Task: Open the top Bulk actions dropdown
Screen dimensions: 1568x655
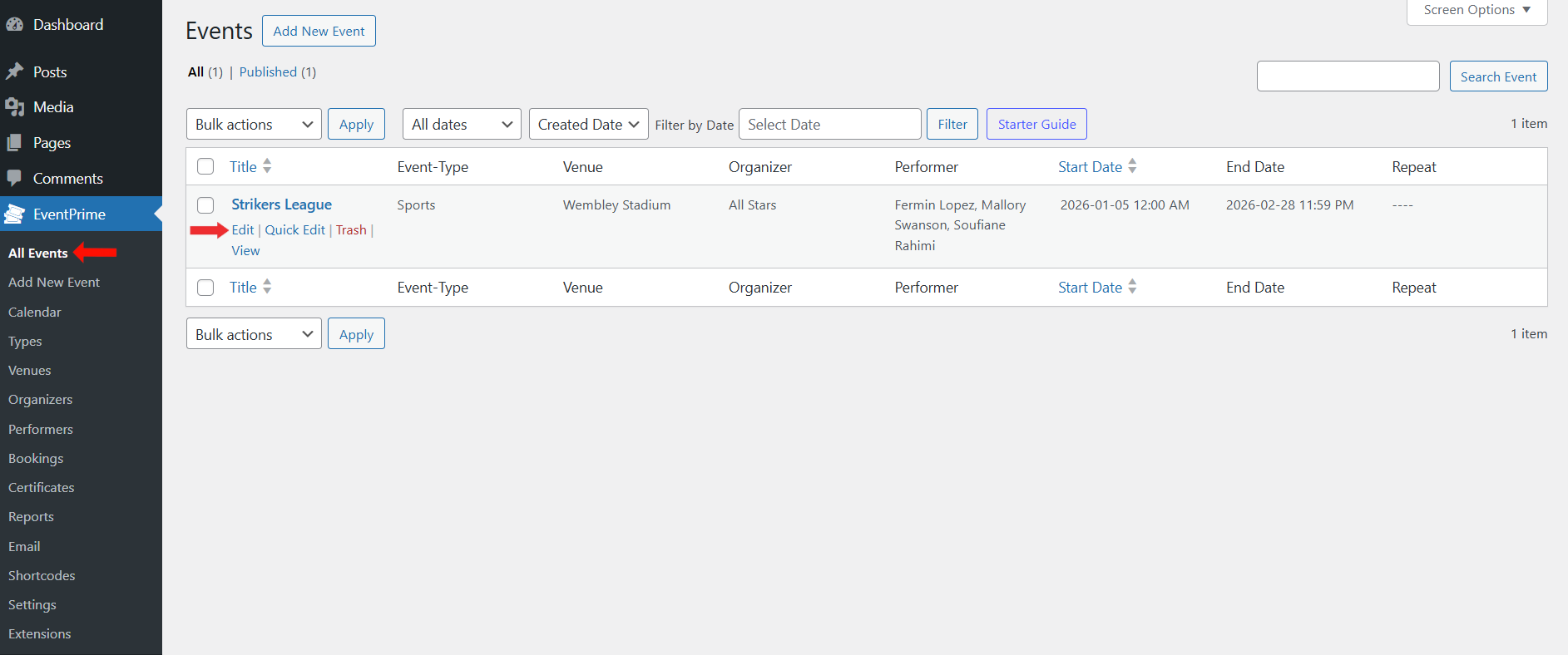Action: click(x=254, y=125)
